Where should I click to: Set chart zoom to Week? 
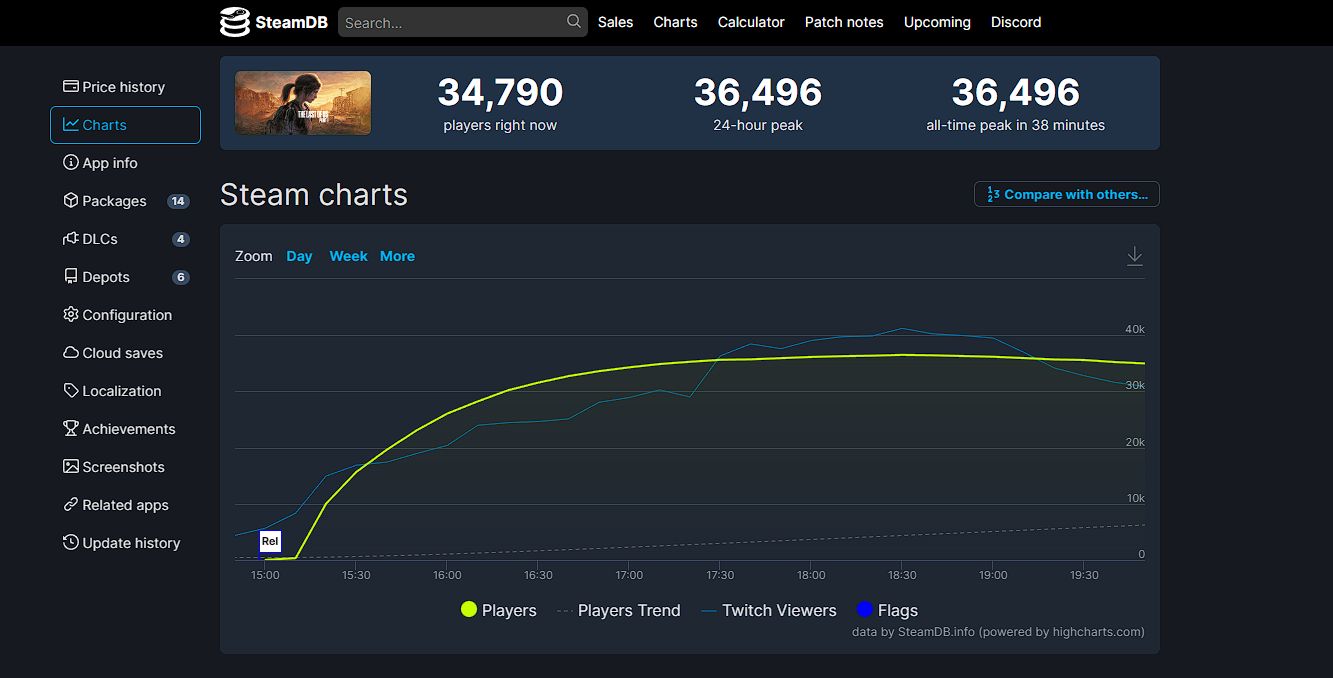coord(348,256)
